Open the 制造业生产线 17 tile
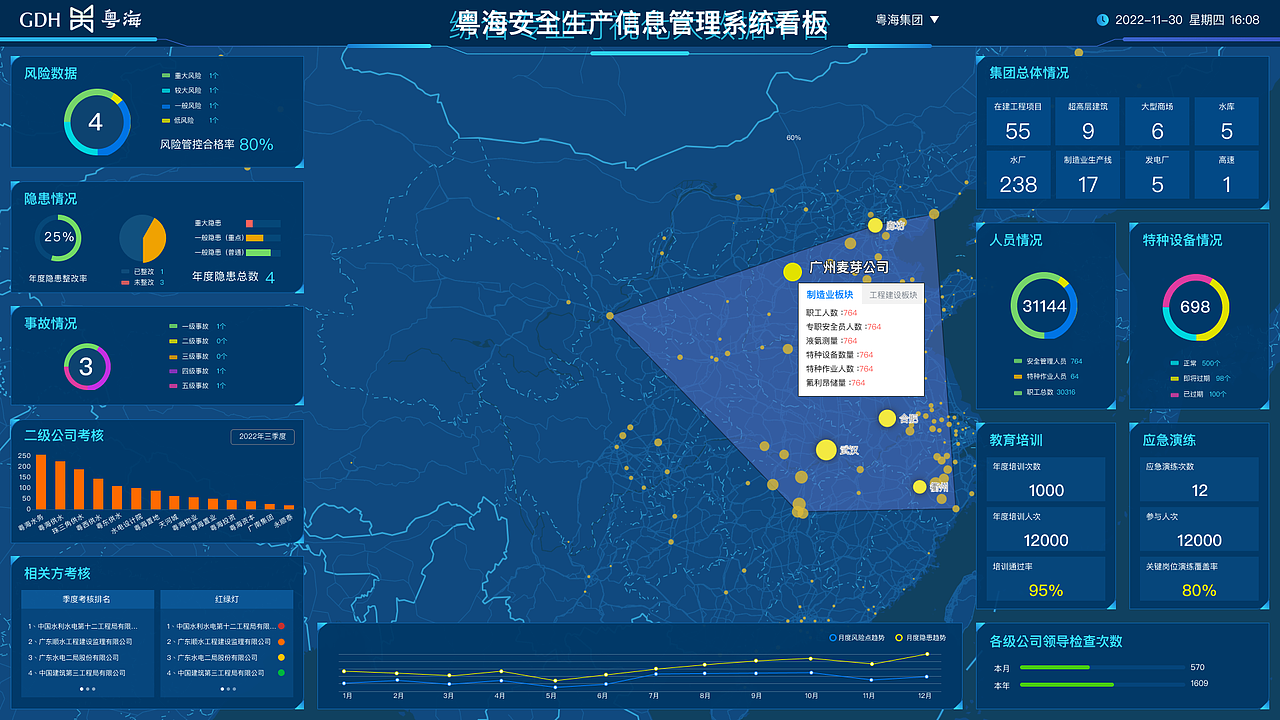 tap(1088, 175)
